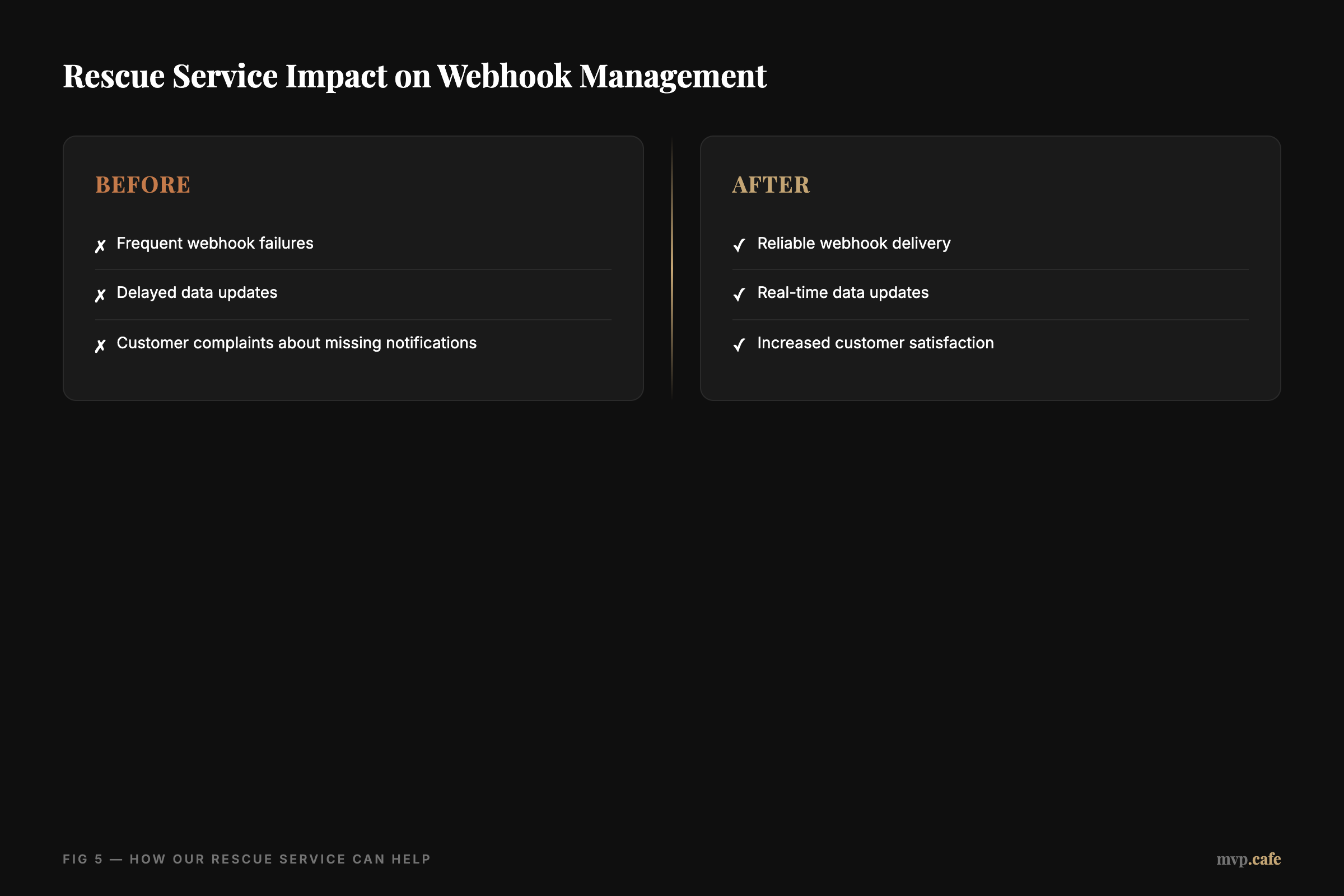1344x896 pixels.
Task: Click Customer complaints about missing notifications
Action: coord(297,343)
